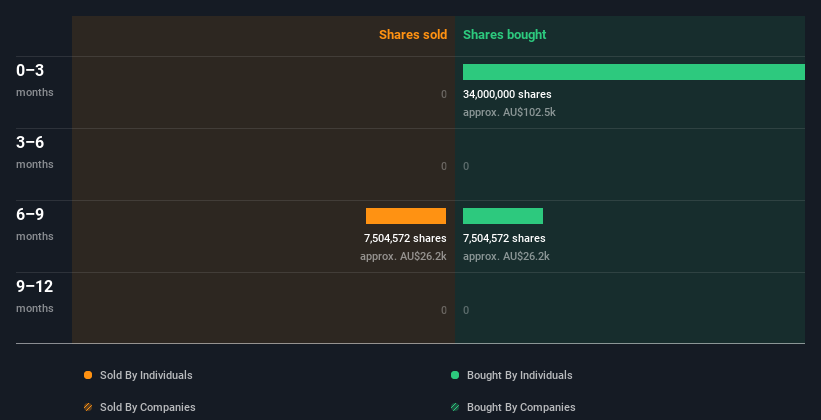This screenshot has width=821, height=420.
Task: Click 'Bought By Companies' legend text
Action: point(521,407)
